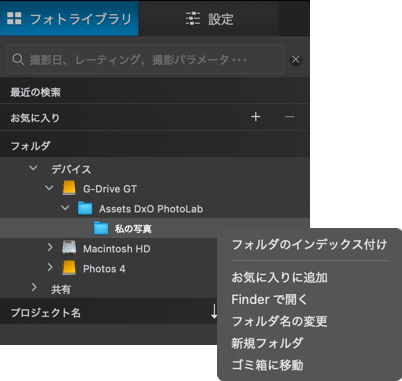Select the 私の写真 folder label
Image resolution: width=402 pixels, height=381 pixels.
coord(133,229)
